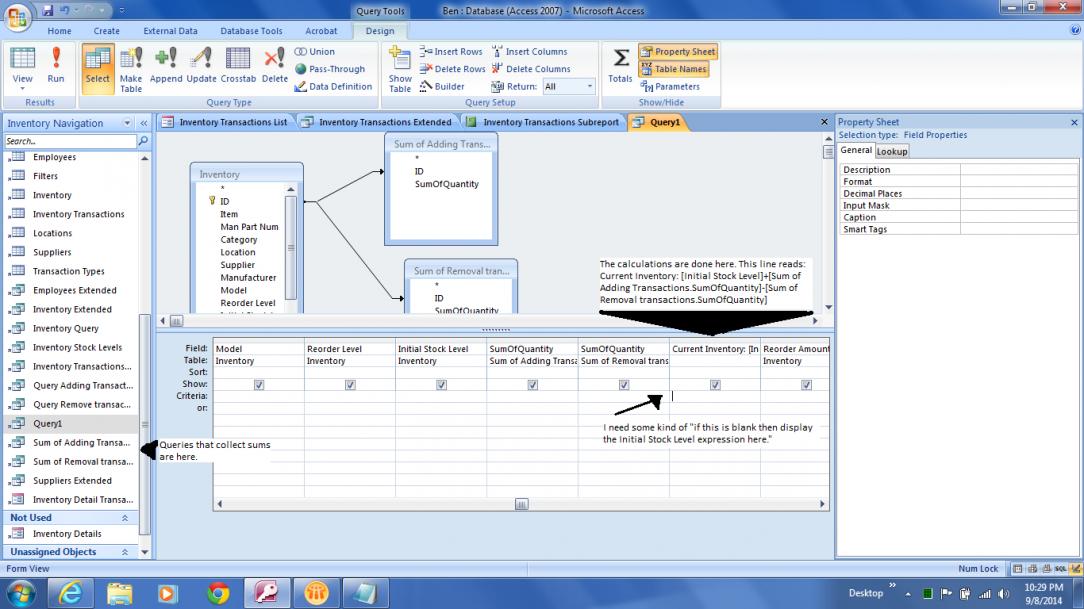The height and width of the screenshot is (609, 1084).
Task: Open the query Parameters dialog
Action: (670, 86)
